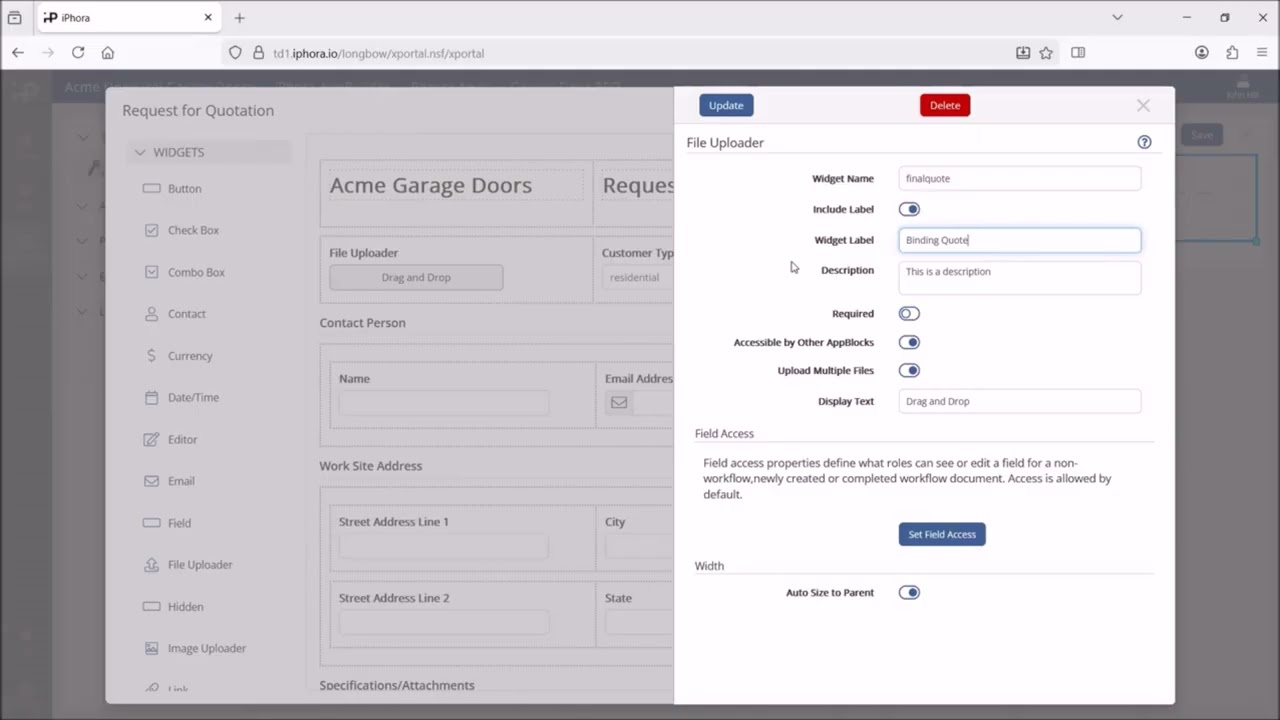The image size is (1280, 720).
Task: Click the 'Field Access' section heading
Action: 724,433
